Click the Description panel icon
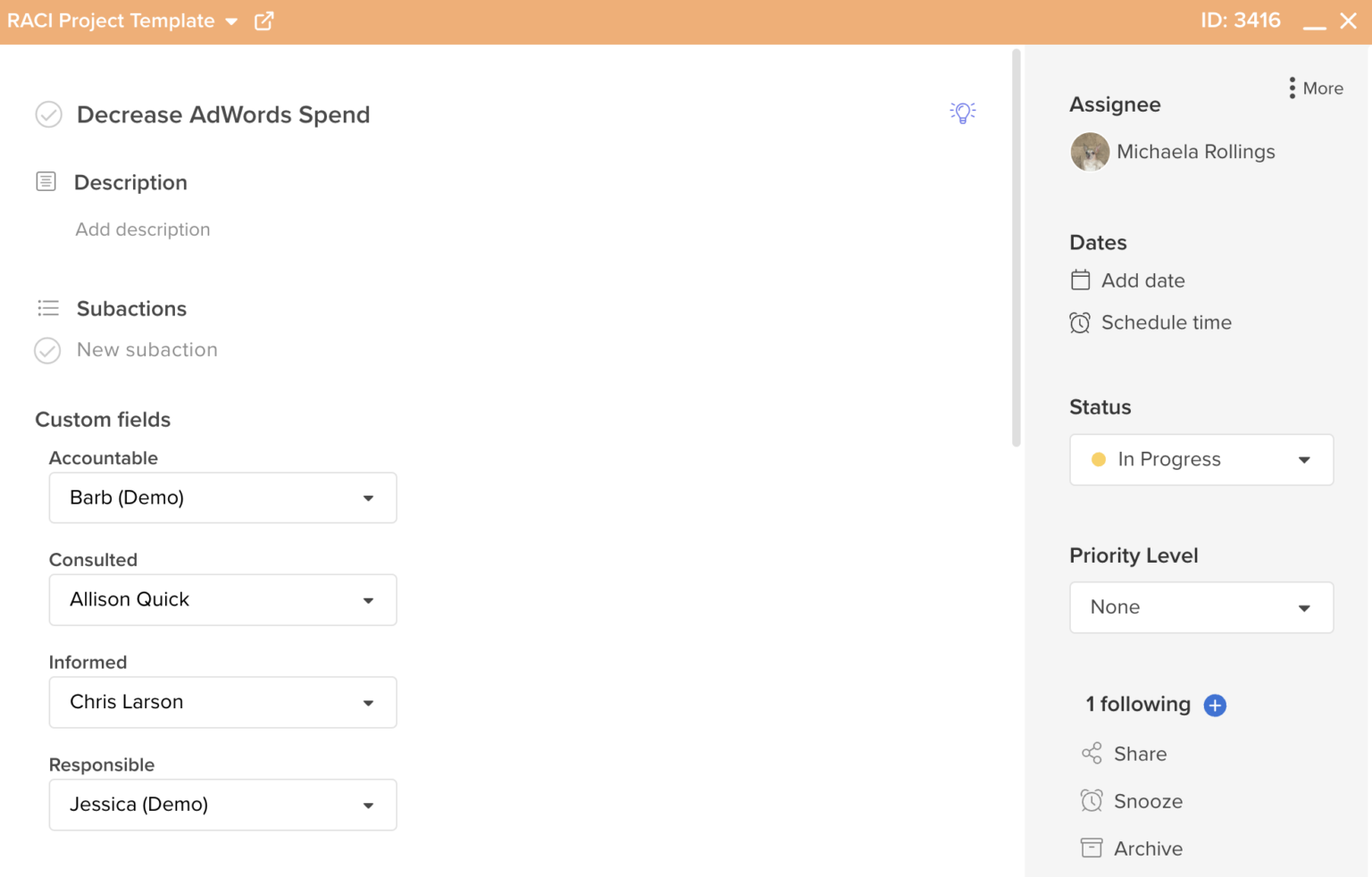 46,181
